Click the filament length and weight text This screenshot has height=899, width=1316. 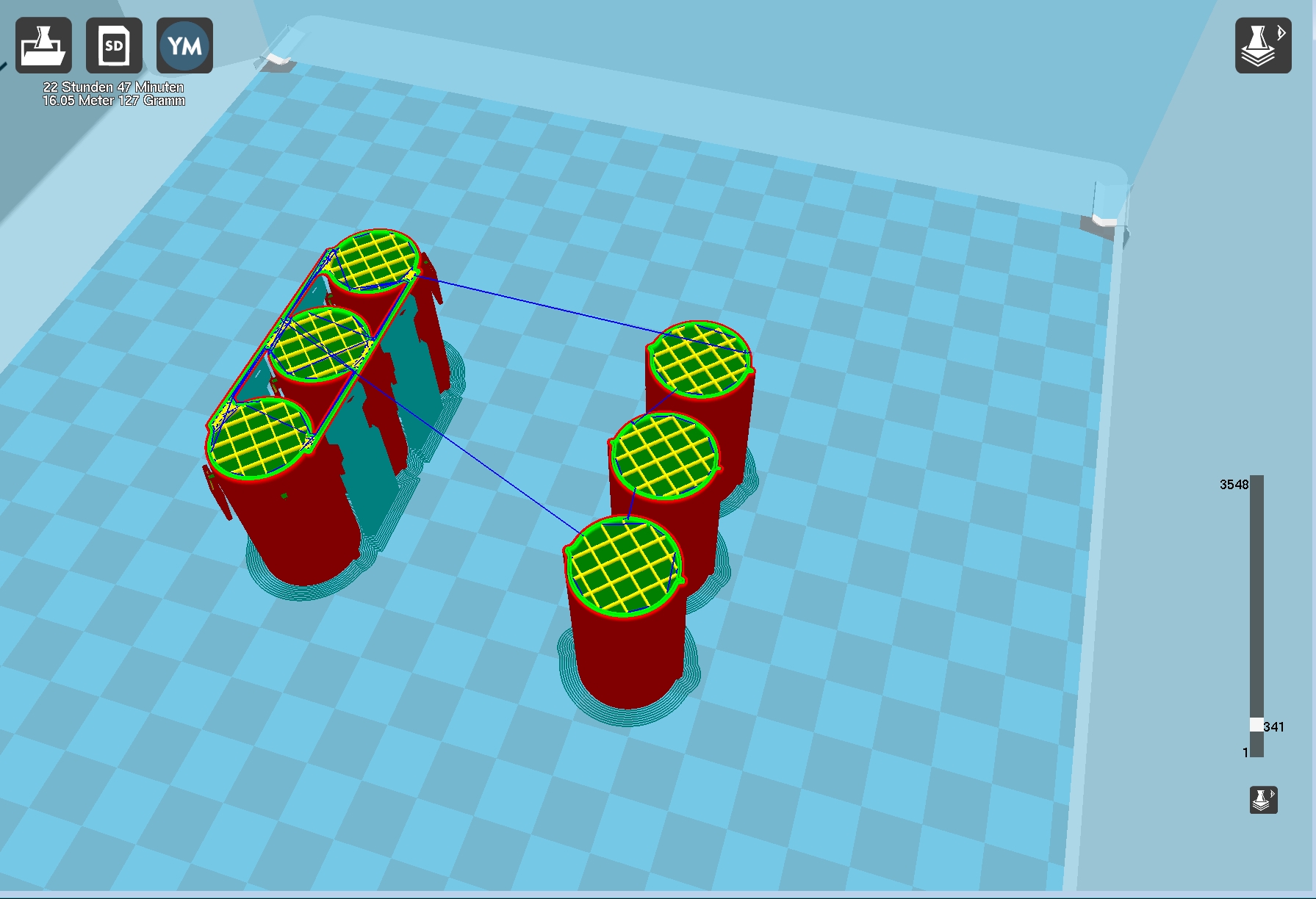(x=113, y=101)
